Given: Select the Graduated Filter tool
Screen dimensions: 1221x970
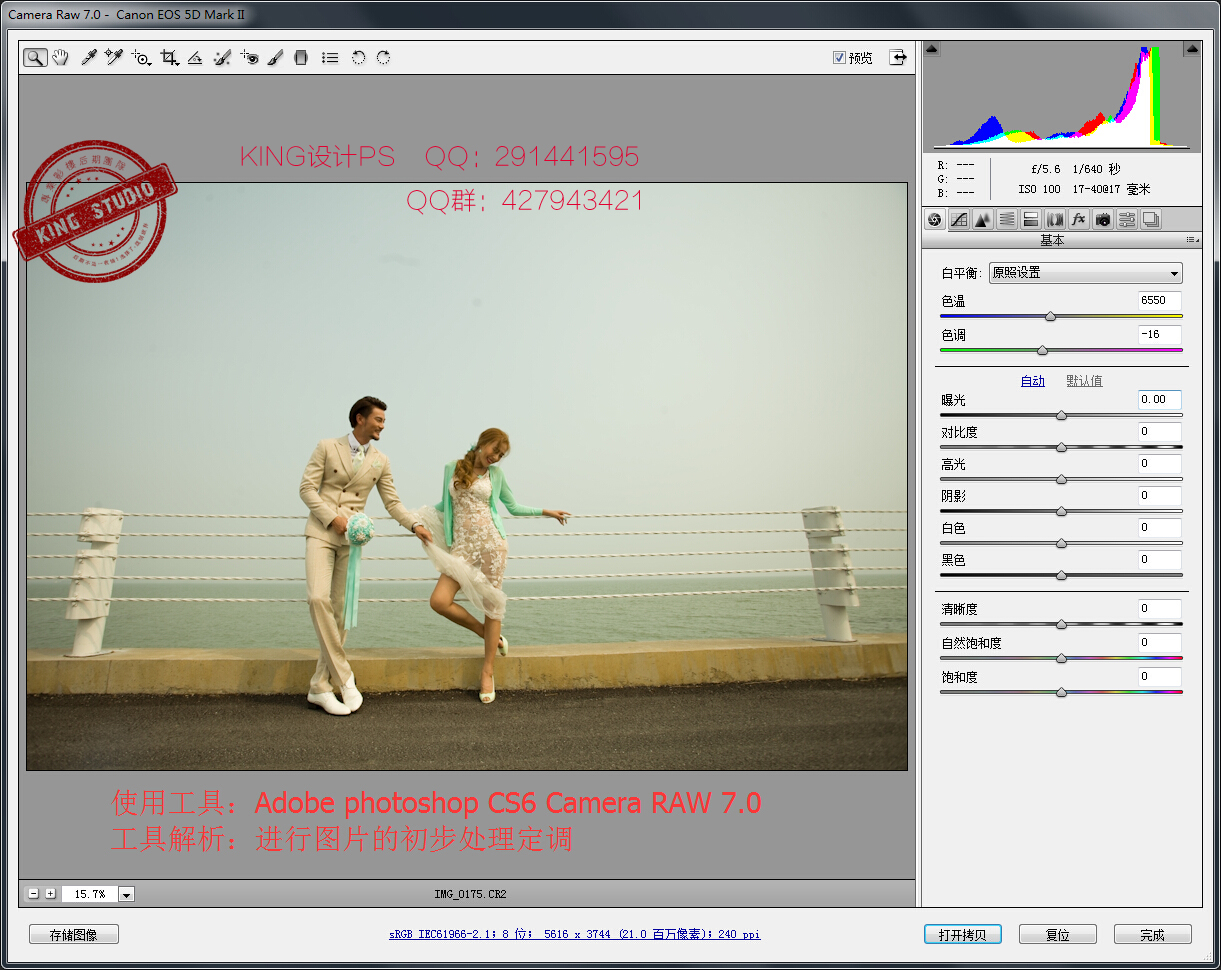Looking at the screenshot, I should coord(301,58).
